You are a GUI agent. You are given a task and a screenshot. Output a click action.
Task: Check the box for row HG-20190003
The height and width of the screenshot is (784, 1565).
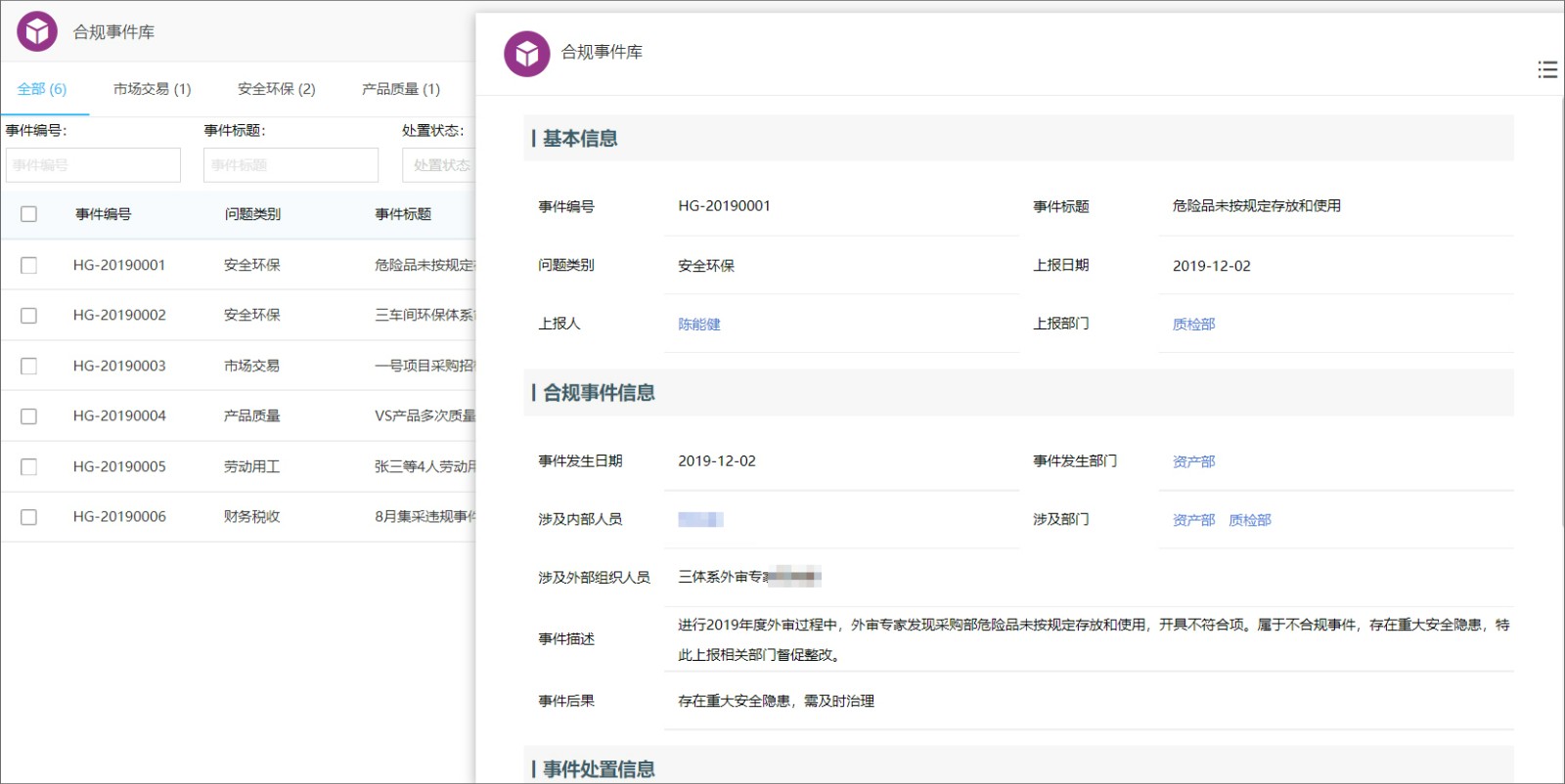[29, 366]
